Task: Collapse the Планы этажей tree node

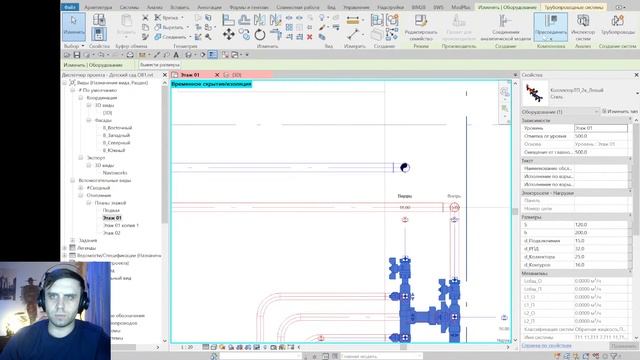Action: click(89, 203)
